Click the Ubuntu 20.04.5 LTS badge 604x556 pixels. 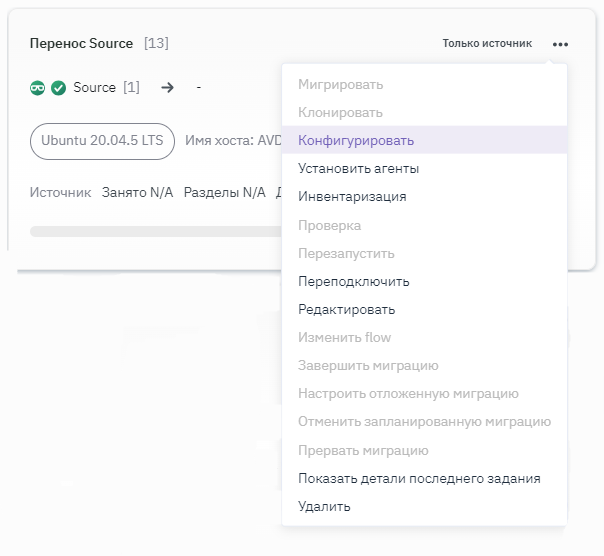(102, 141)
